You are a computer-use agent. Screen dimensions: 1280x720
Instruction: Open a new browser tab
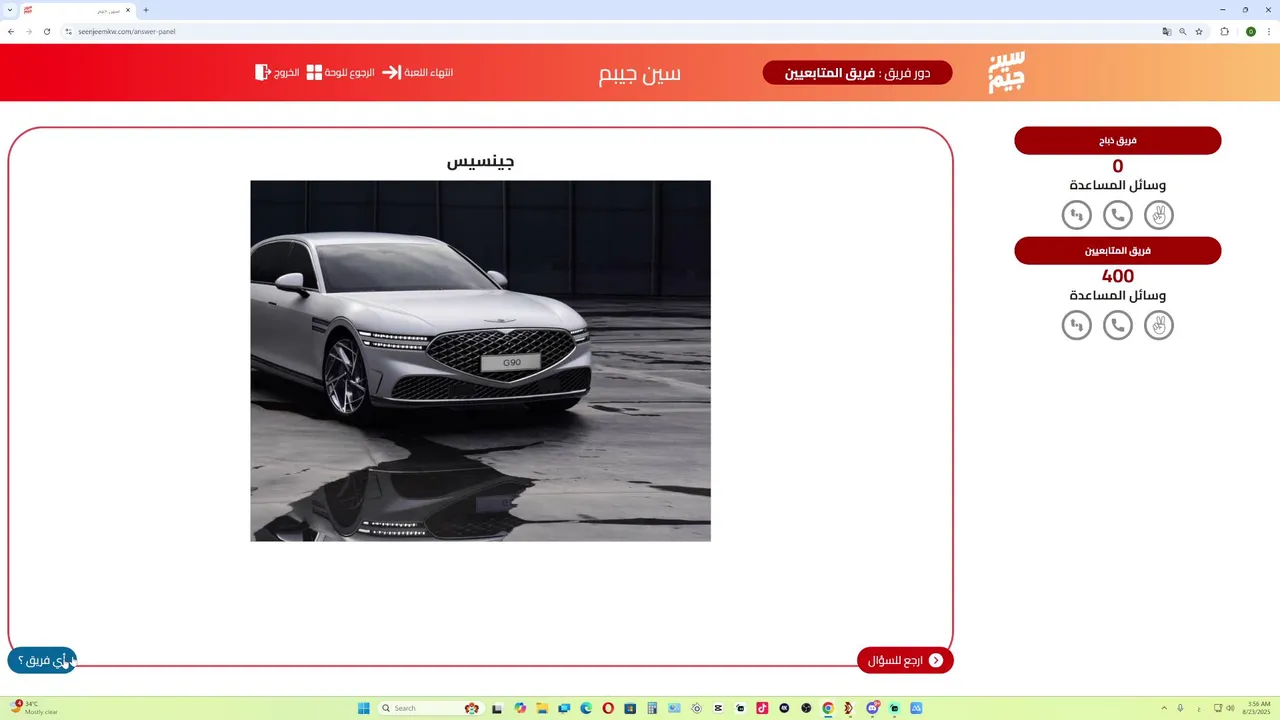(146, 10)
